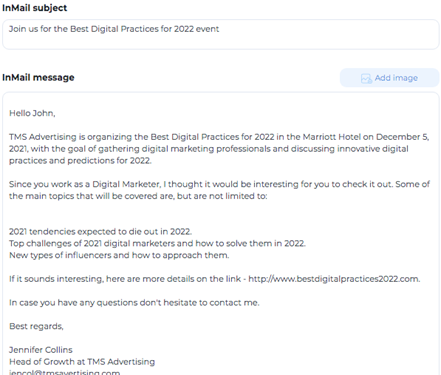
Task: Click the 'Join us for the Best Digital Practices' subject text
Action: click(x=114, y=29)
